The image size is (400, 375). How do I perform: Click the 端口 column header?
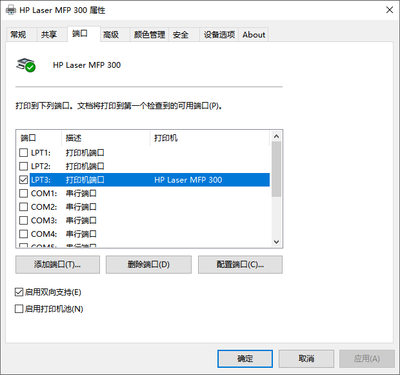click(x=39, y=138)
